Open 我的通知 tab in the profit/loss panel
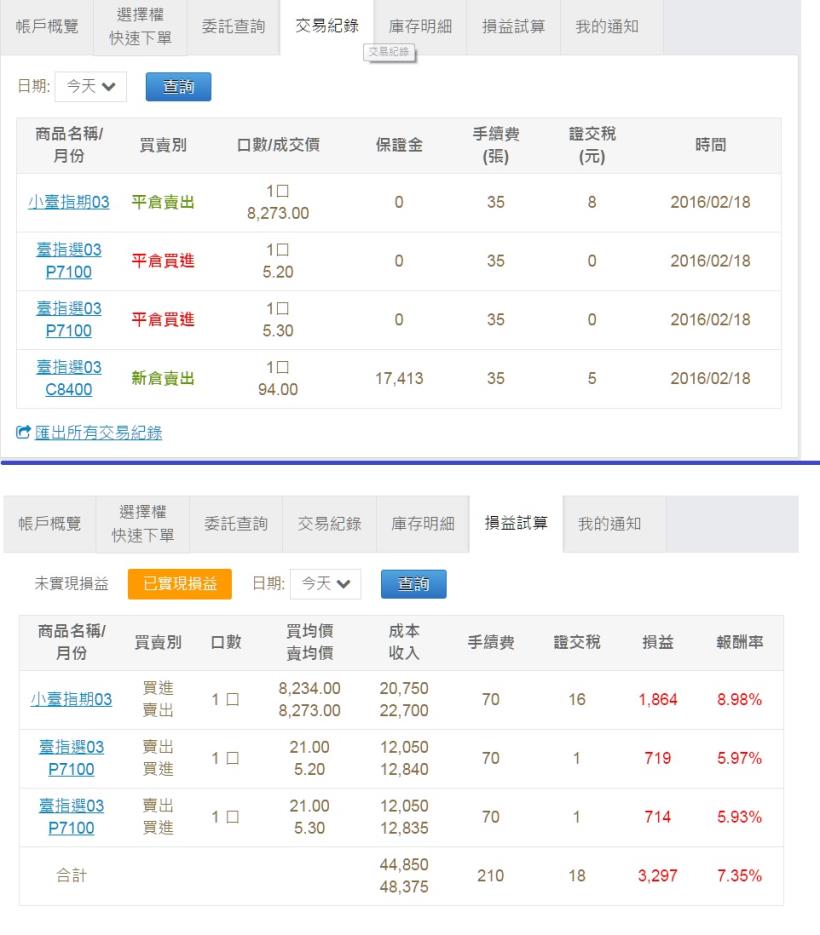This screenshot has width=820, height=935. pyautogui.click(x=610, y=523)
